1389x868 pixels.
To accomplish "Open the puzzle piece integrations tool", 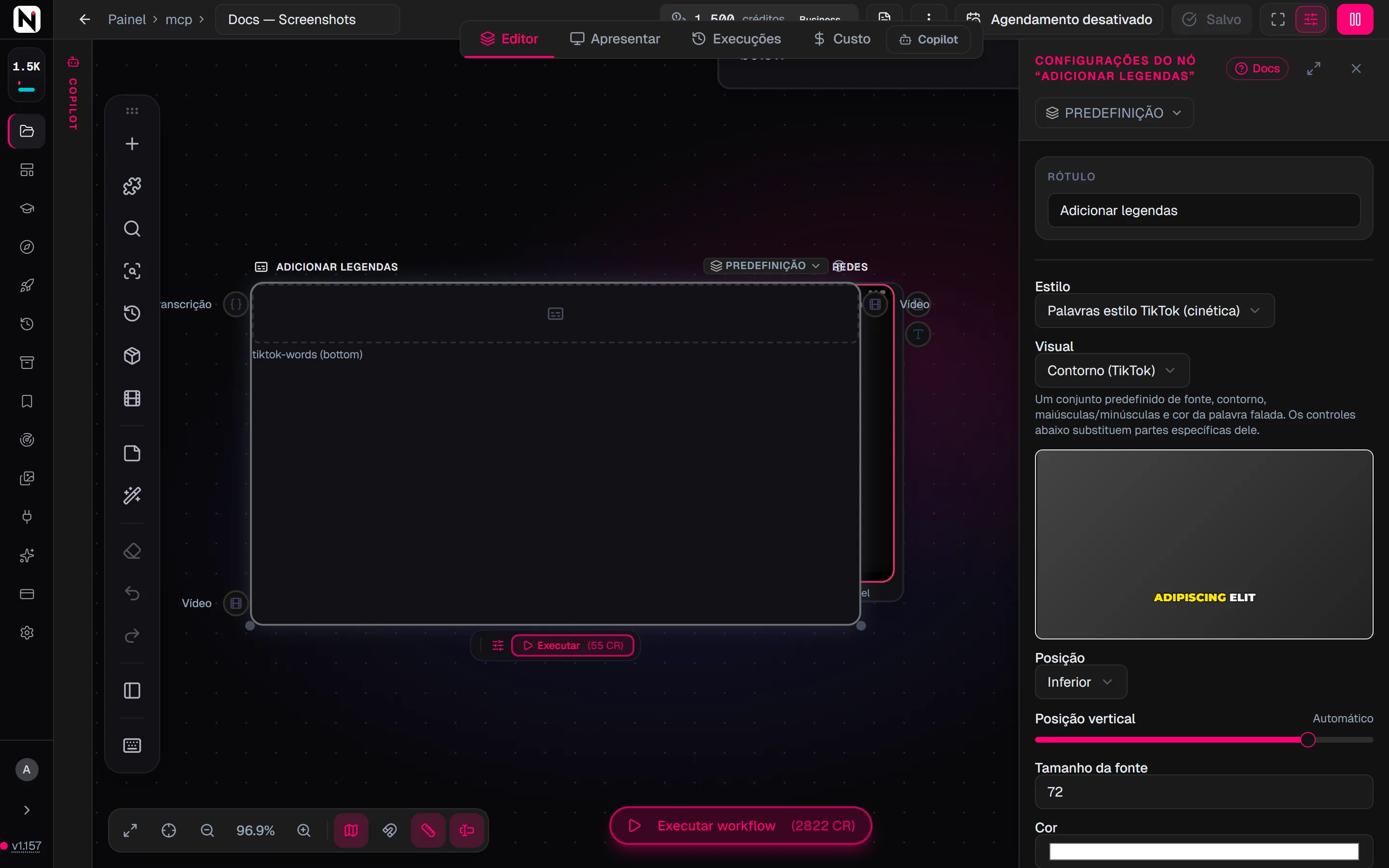I will tap(132, 186).
